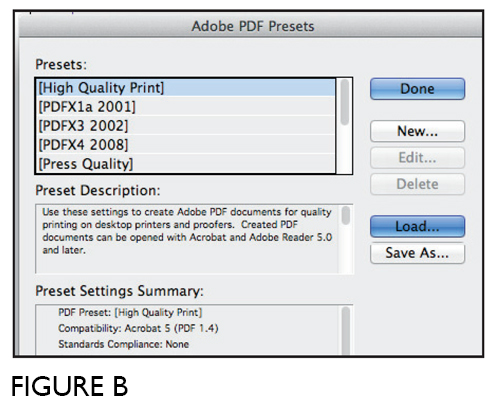Click the 'PDF Preset: [High Quality Print]' summary line
The width and height of the screenshot is (500, 407).
coord(130,312)
